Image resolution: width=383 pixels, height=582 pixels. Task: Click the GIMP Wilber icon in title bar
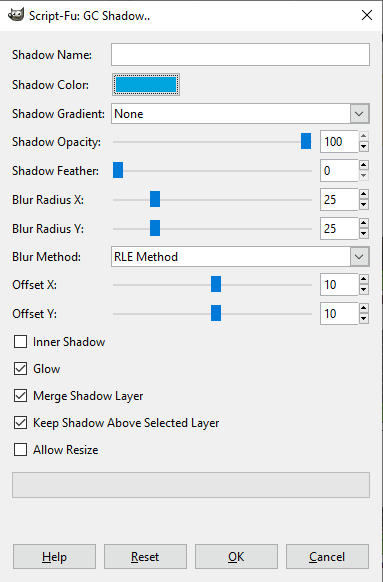[16, 15]
